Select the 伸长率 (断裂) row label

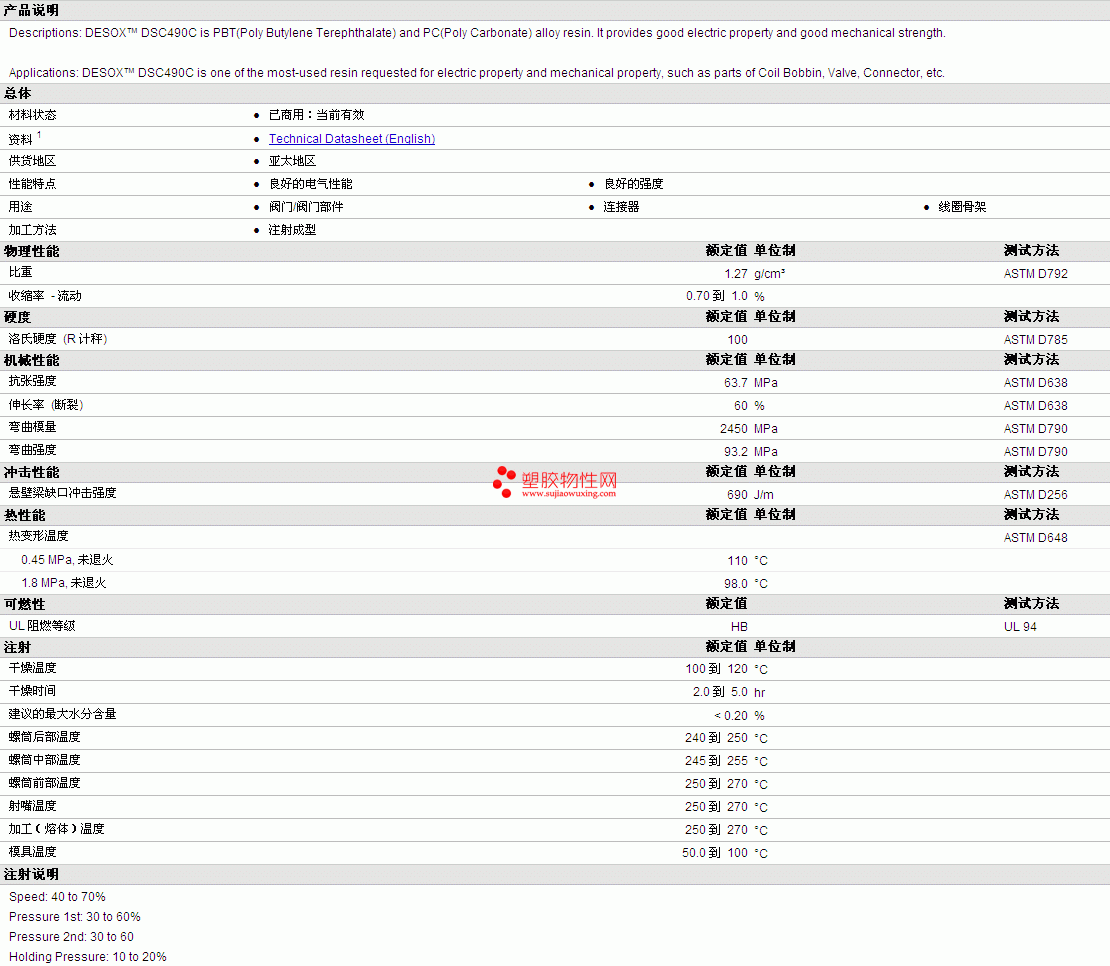click(46, 405)
